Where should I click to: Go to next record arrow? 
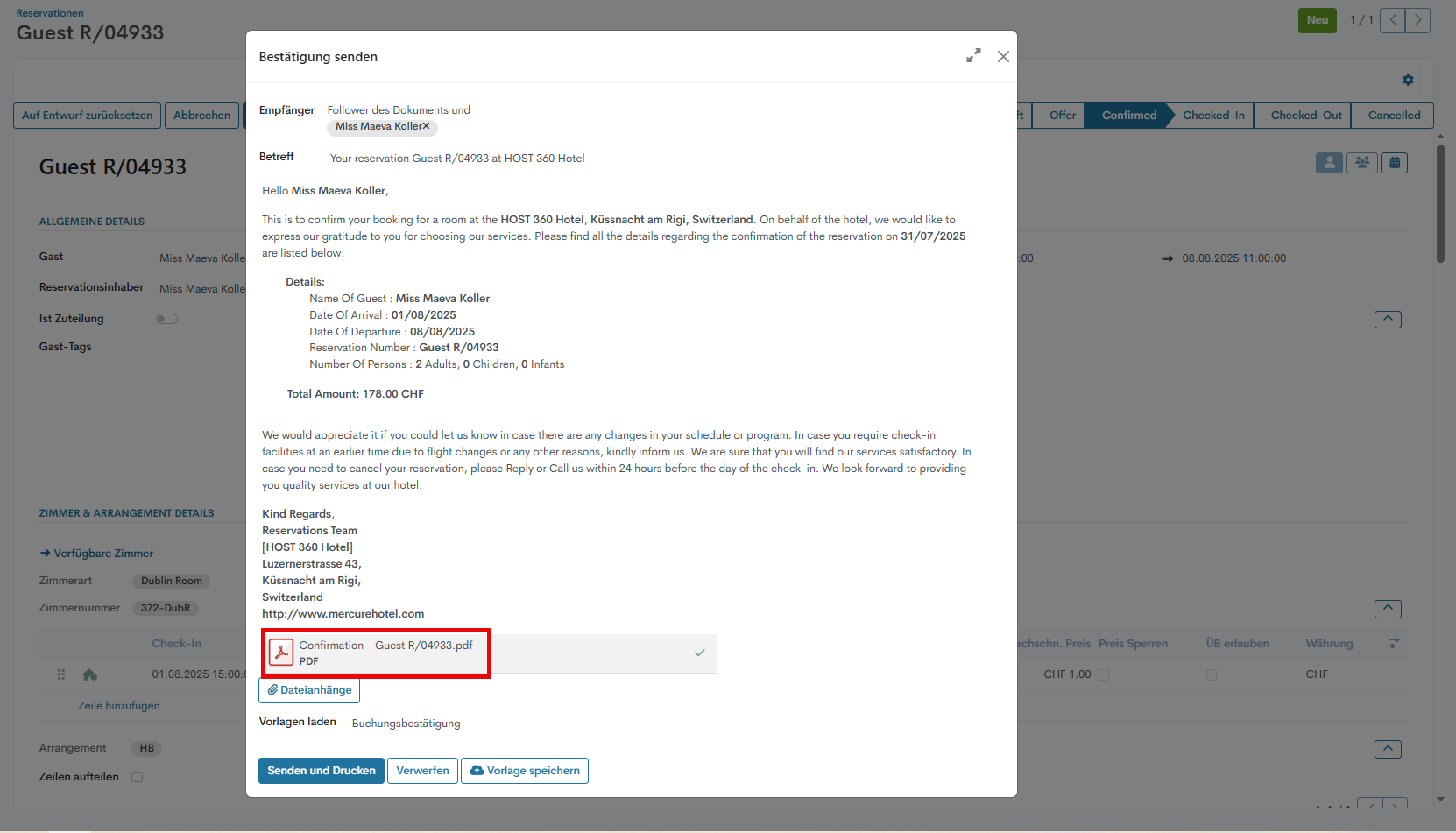point(1417,20)
